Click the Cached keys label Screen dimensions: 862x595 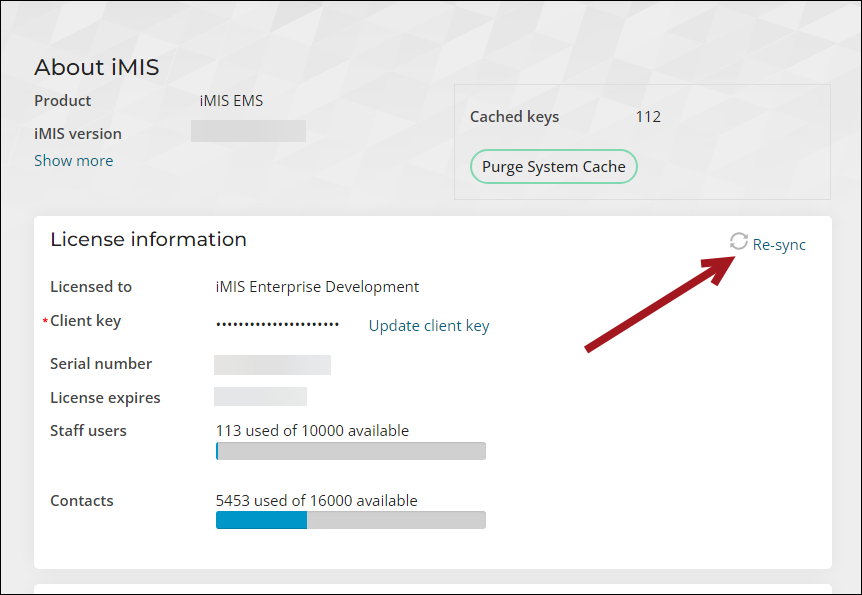[514, 117]
